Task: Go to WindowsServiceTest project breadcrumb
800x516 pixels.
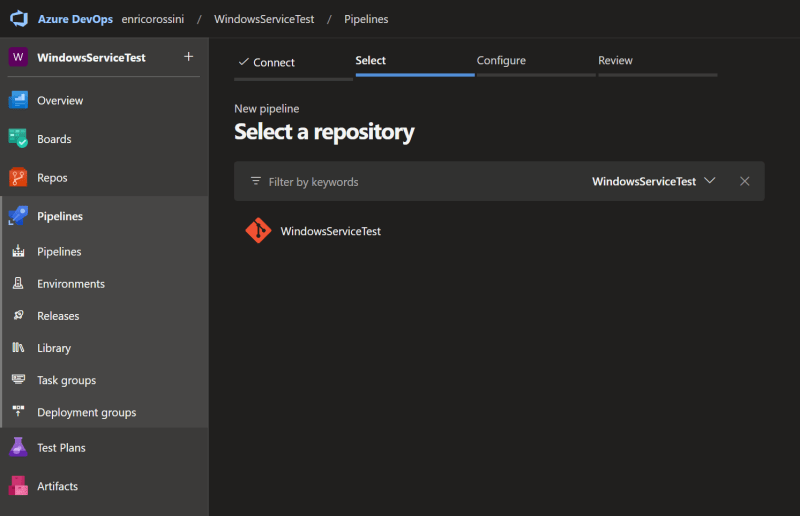Action: [264, 19]
